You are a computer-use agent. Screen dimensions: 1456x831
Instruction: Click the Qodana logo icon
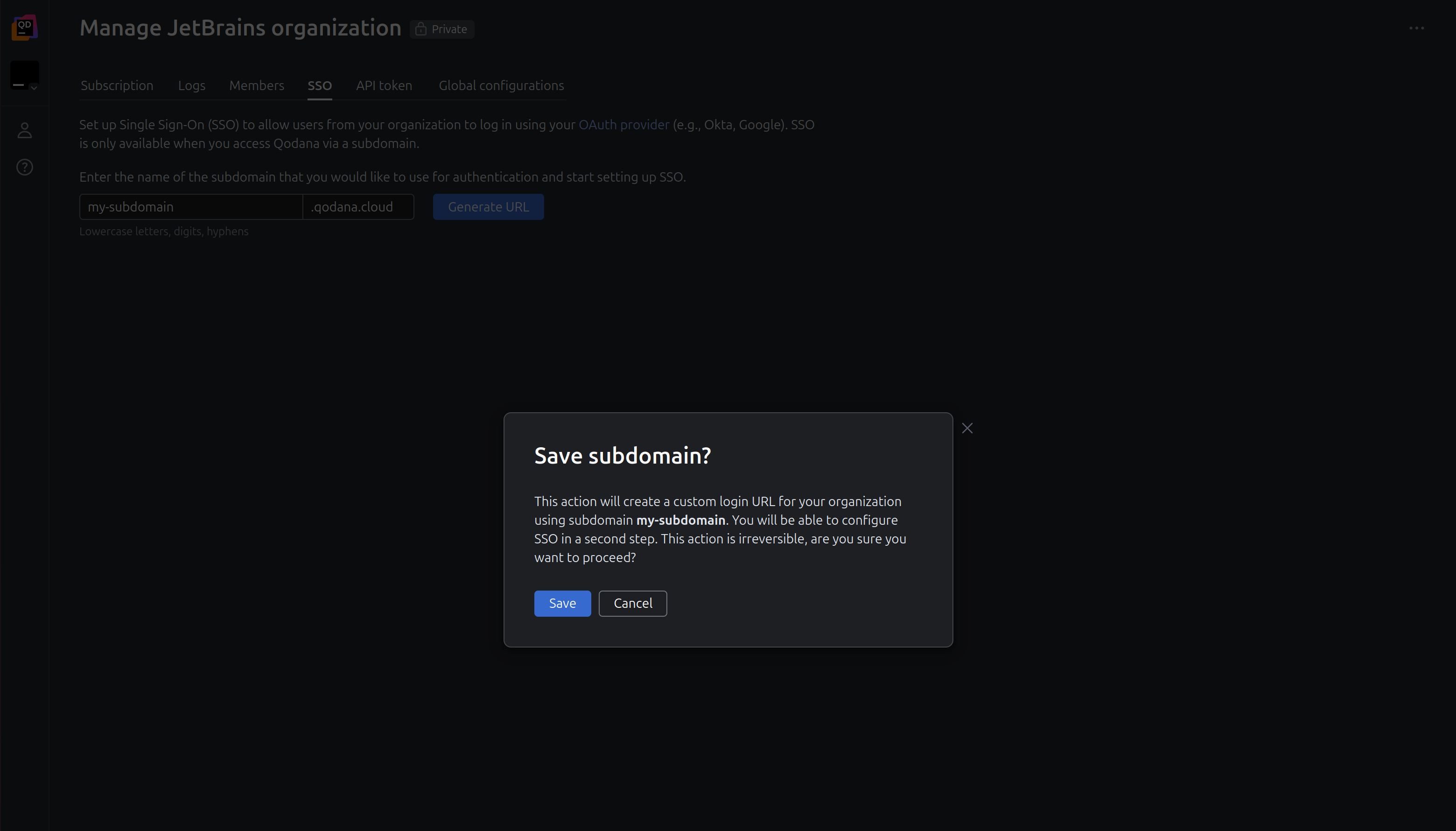pos(25,28)
